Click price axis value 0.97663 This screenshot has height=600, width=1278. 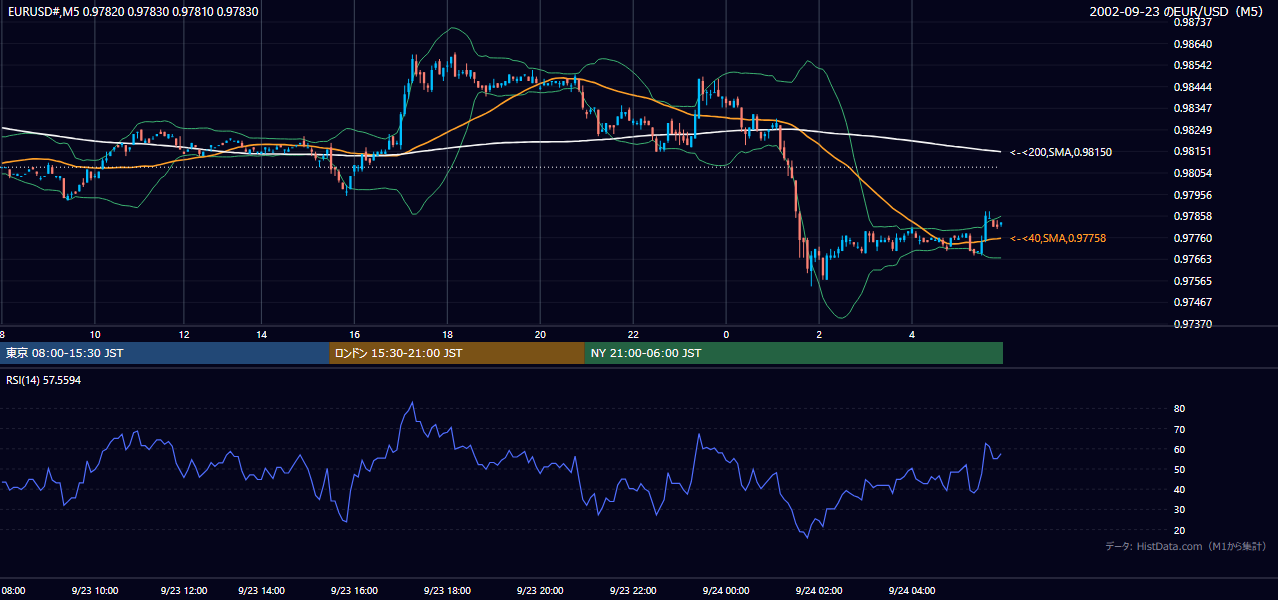pyautogui.click(x=1192, y=259)
